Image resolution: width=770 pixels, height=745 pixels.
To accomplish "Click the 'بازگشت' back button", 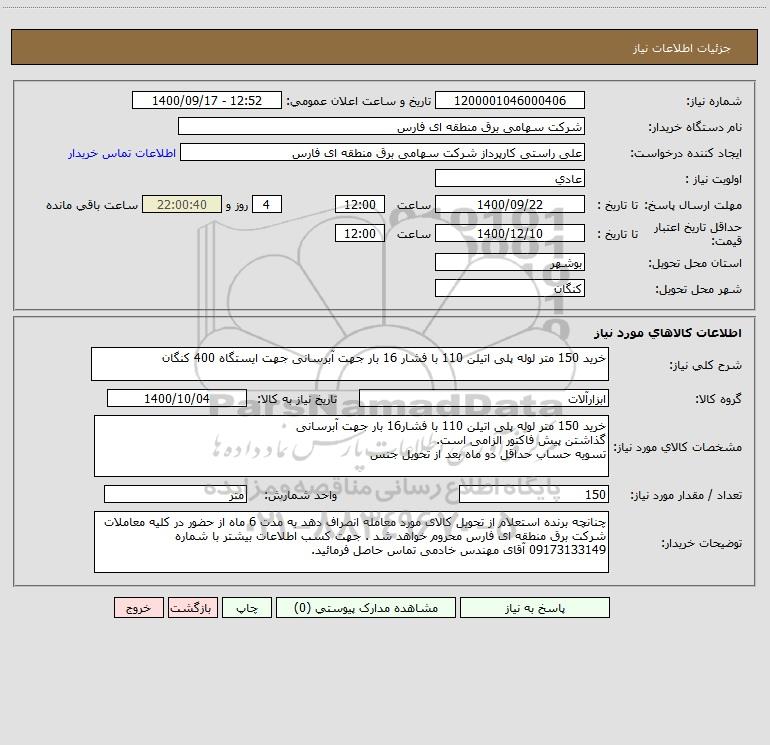I will pyautogui.click(x=192, y=607).
